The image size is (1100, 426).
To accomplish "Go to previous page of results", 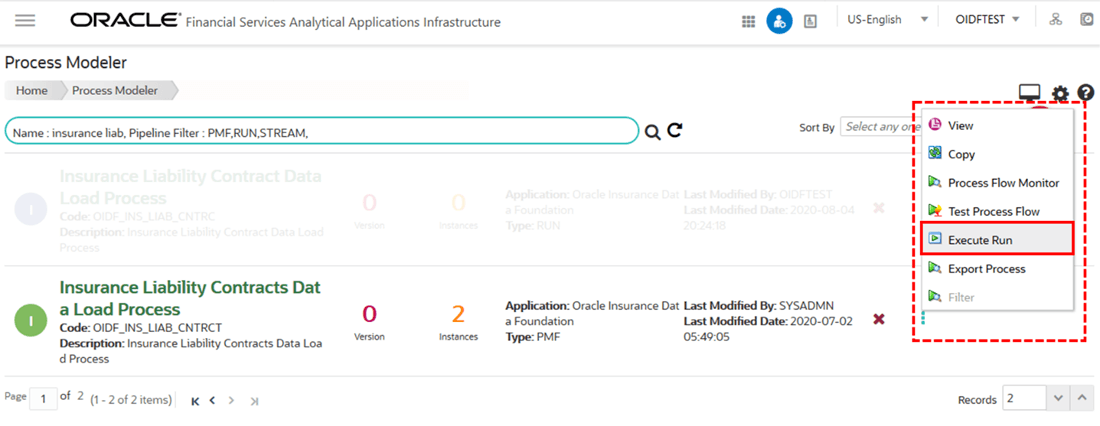I will (212, 400).
